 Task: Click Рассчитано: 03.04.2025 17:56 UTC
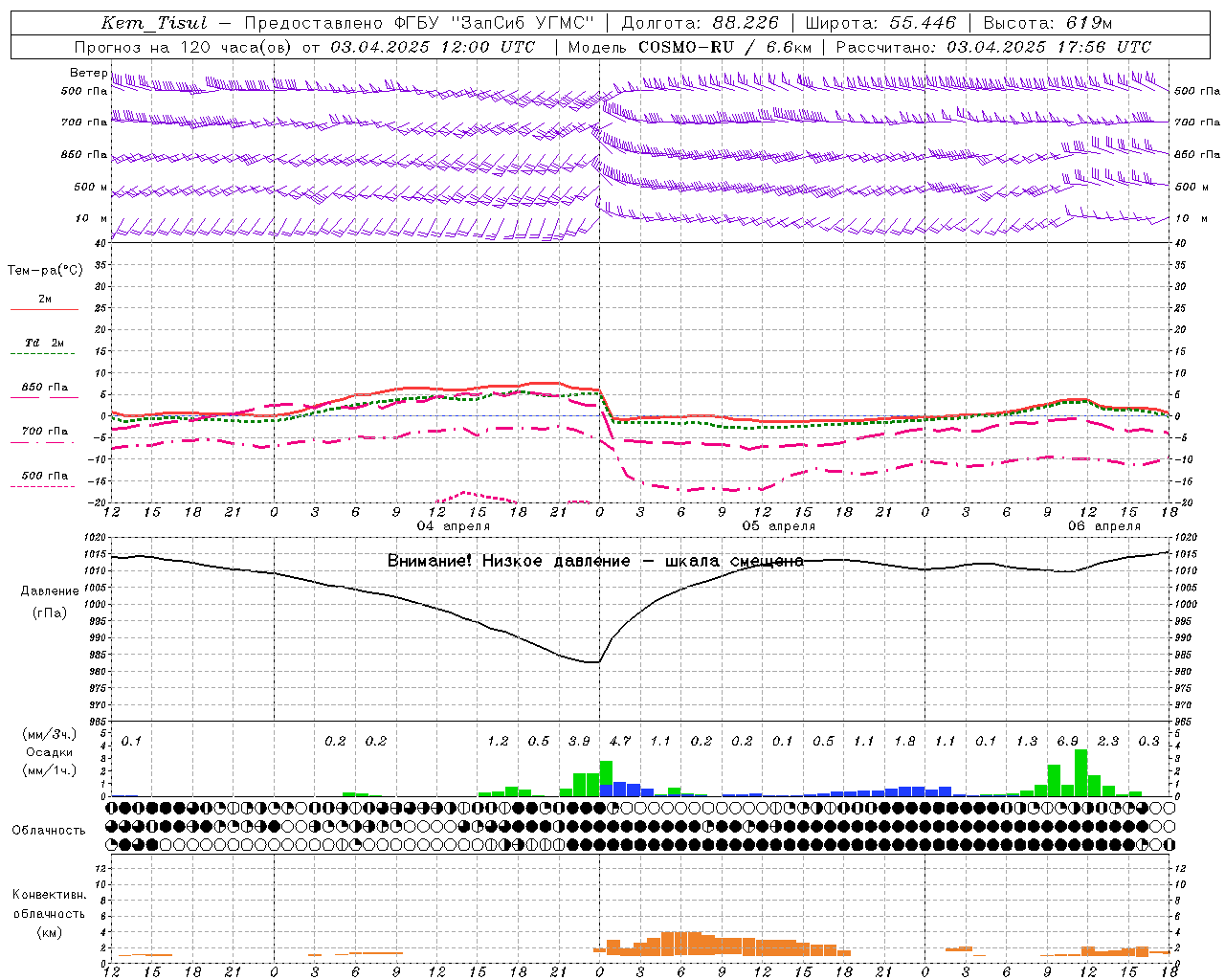pos(993,47)
